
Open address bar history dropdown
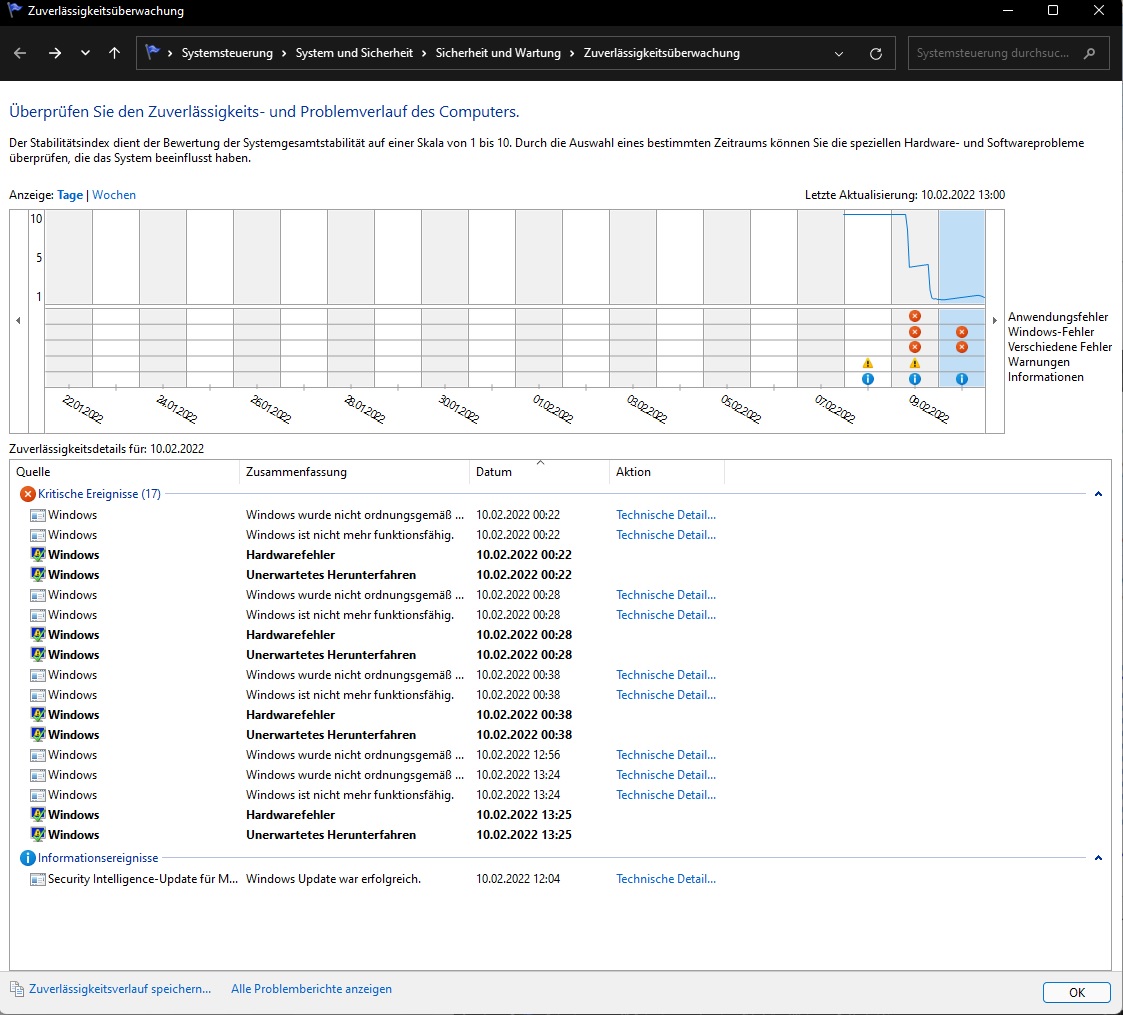pyautogui.click(x=839, y=54)
